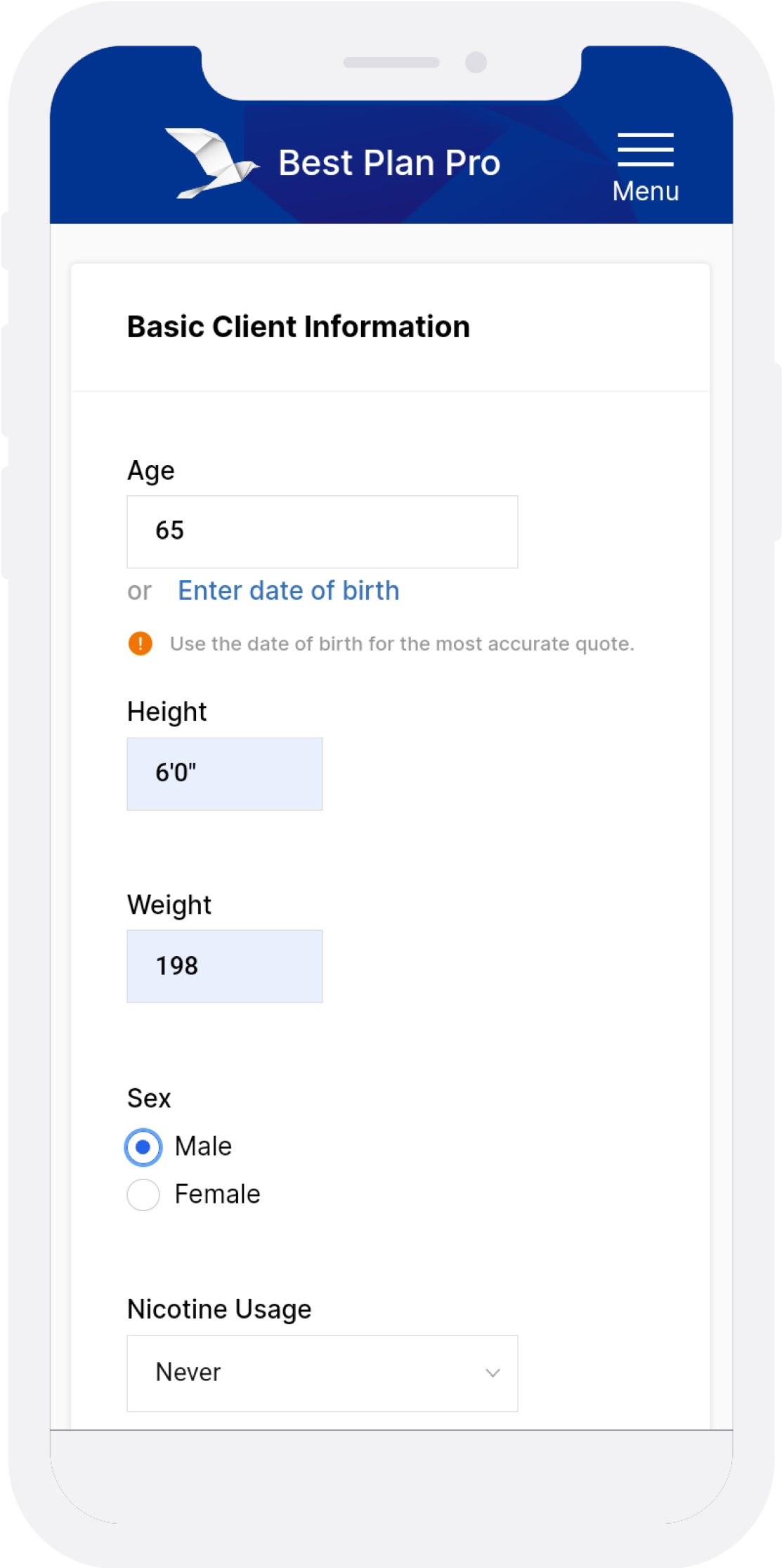Screen dimensions: 782x1568
Task: Click the Basic Client Information heading
Action: click(x=299, y=327)
